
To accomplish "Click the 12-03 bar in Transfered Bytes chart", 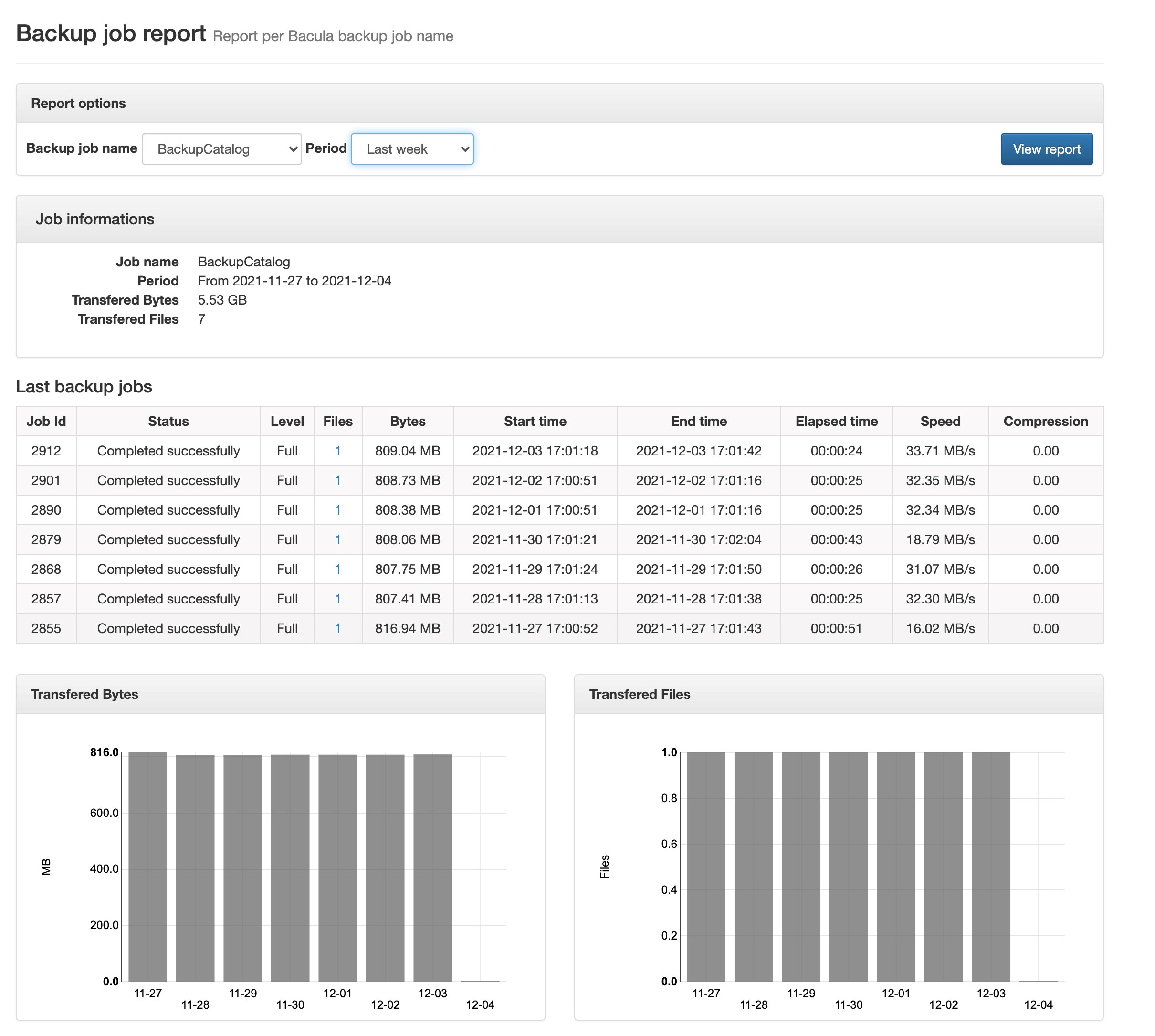I will tap(432, 867).
